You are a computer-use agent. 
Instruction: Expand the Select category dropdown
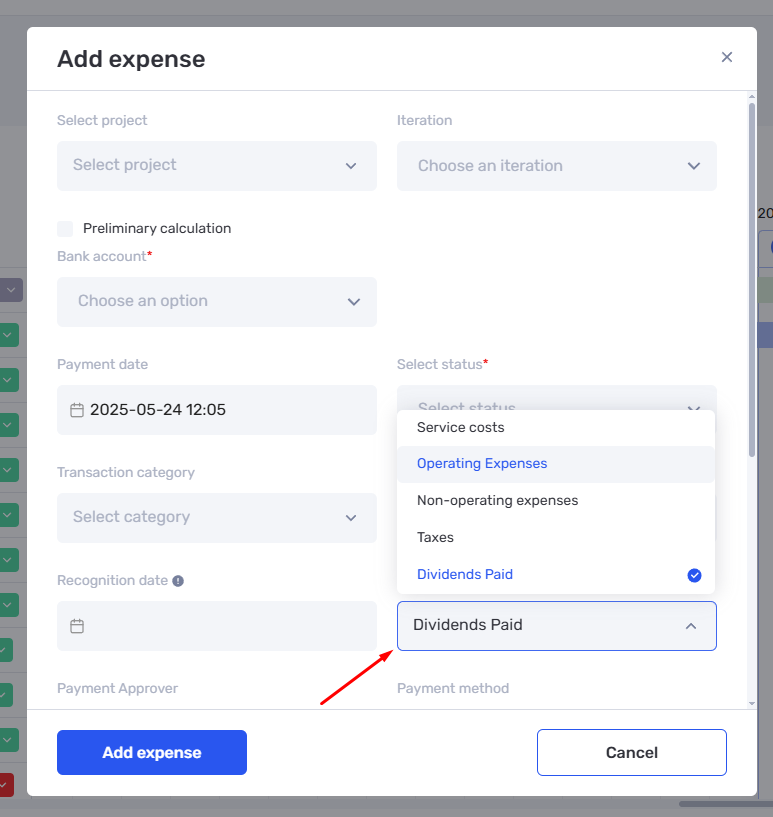[217, 518]
